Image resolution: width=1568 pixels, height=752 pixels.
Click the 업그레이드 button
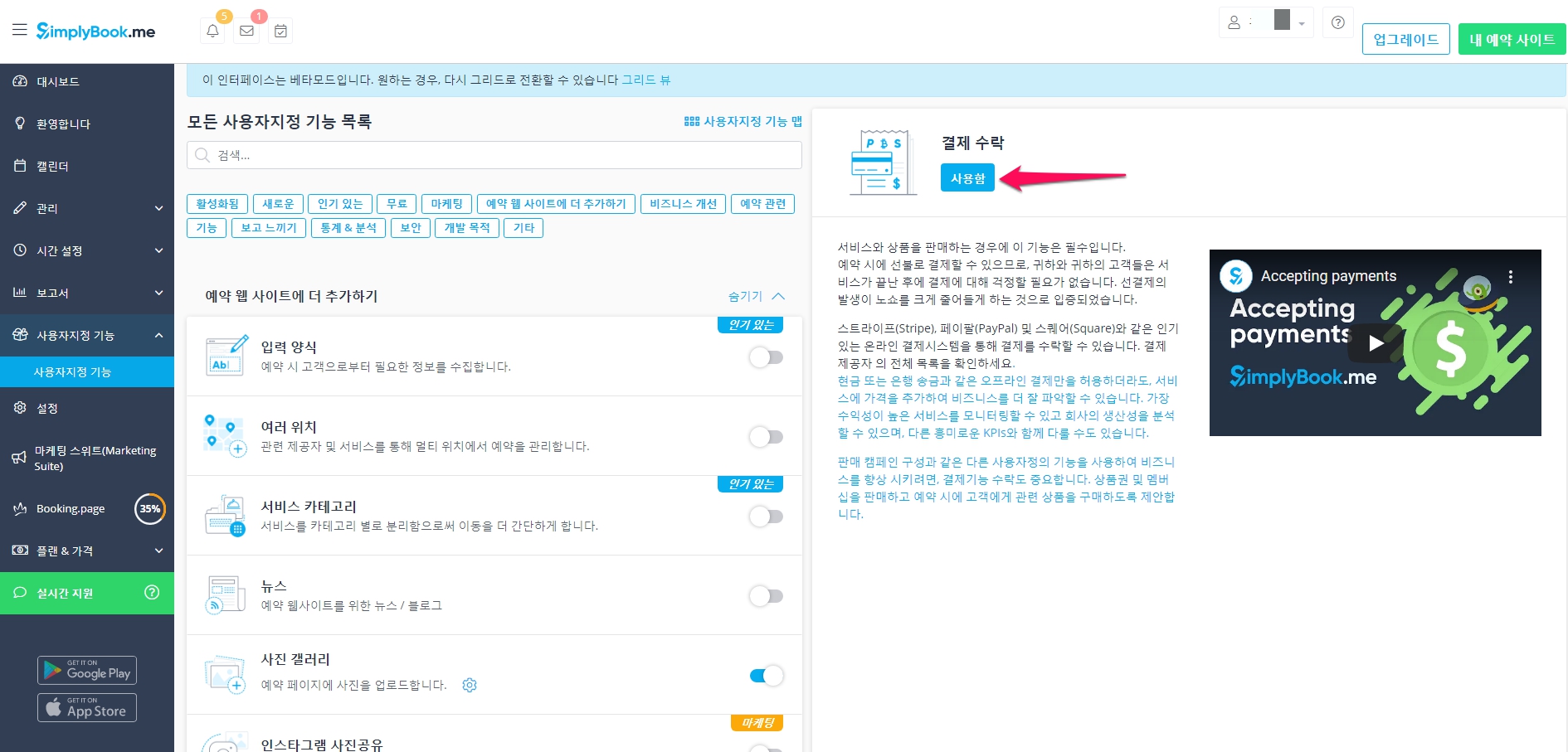pyautogui.click(x=1405, y=39)
